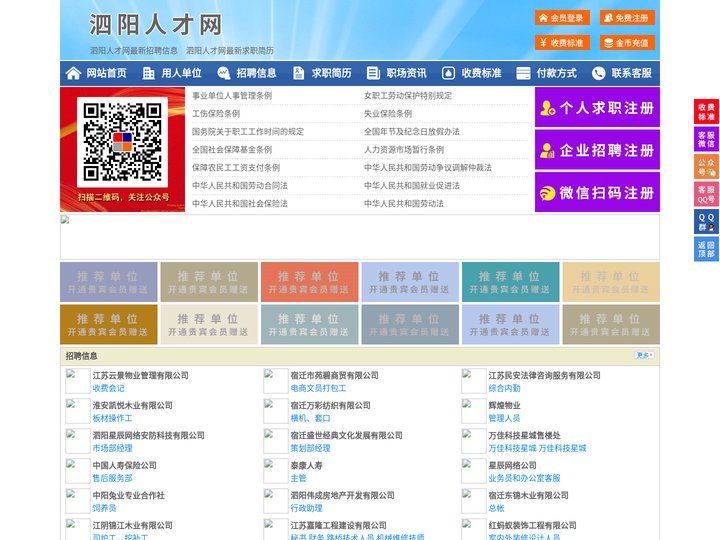Open the 用人单位 menu item
Screen dimensions: 720x540
(181, 73)
